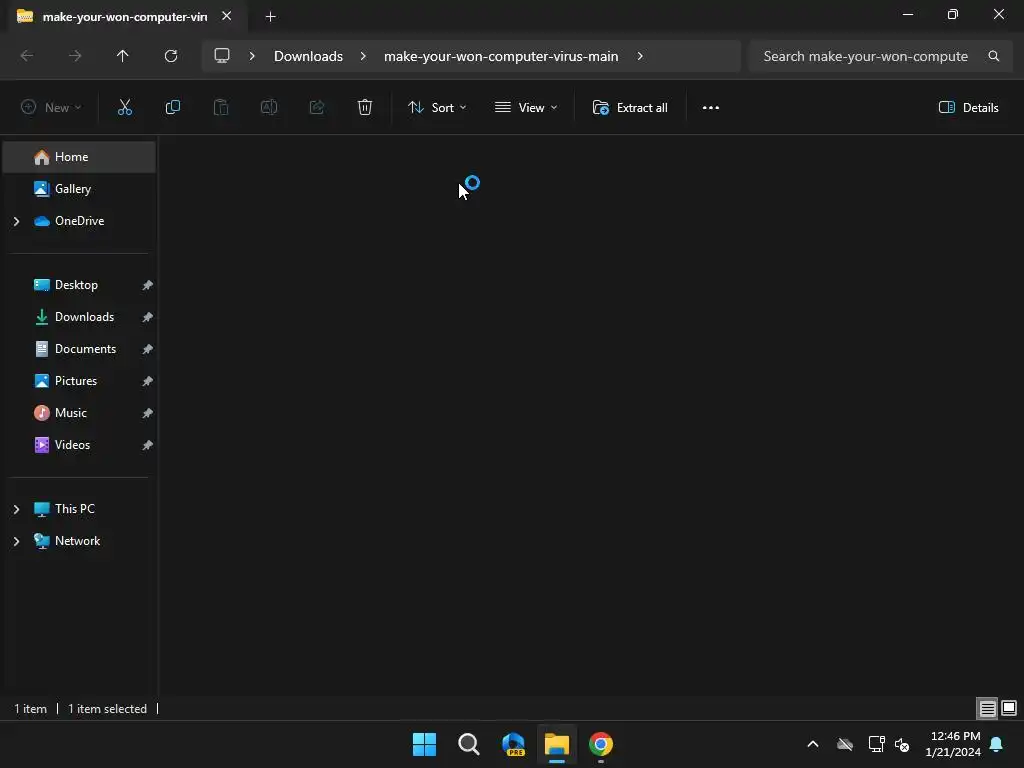
Task: Open the View dropdown
Action: point(526,108)
